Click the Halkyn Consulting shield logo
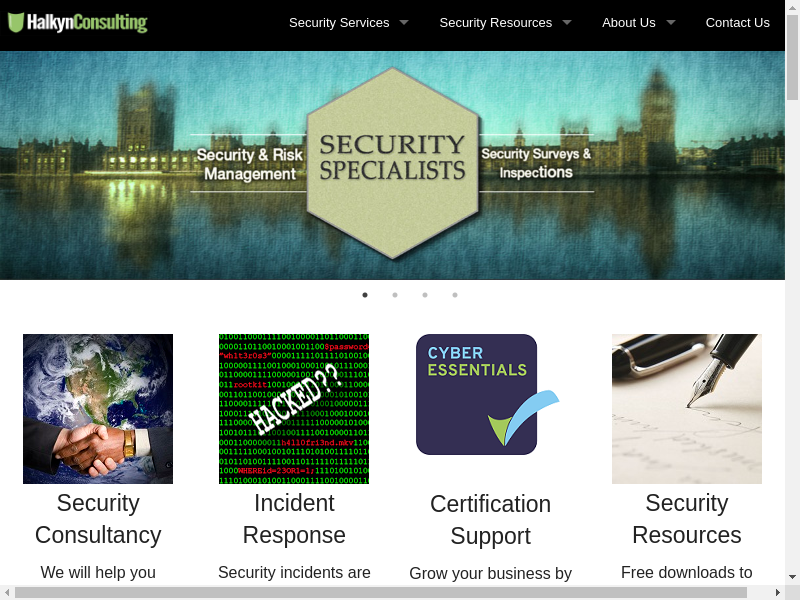 (78, 22)
